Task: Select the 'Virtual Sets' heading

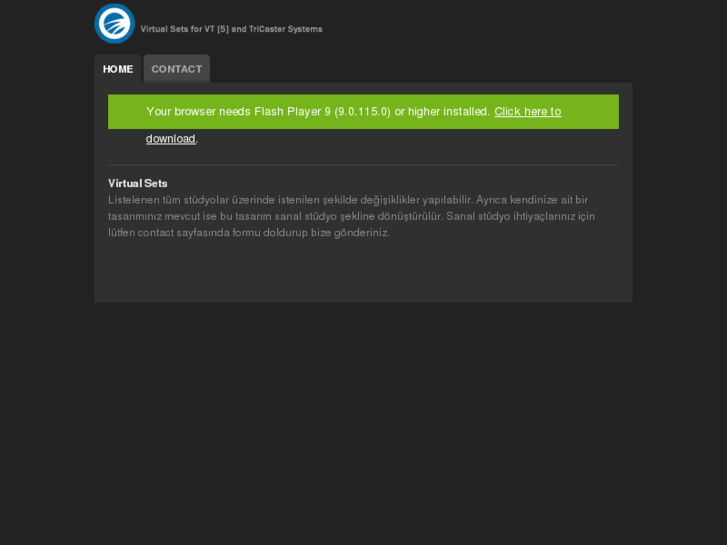Action: click(138, 183)
